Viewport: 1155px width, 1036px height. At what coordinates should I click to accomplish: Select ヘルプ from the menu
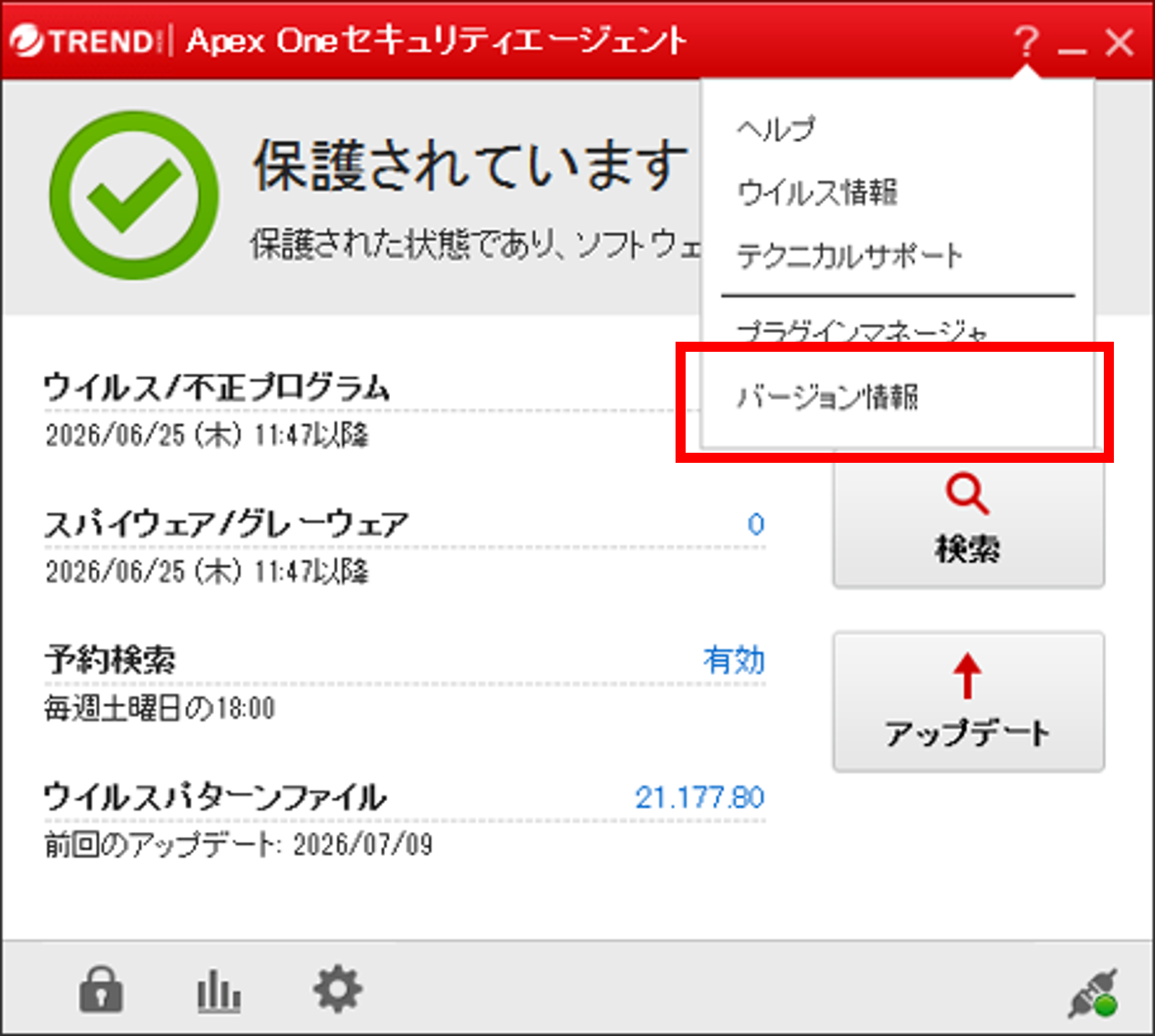coord(776,129)
